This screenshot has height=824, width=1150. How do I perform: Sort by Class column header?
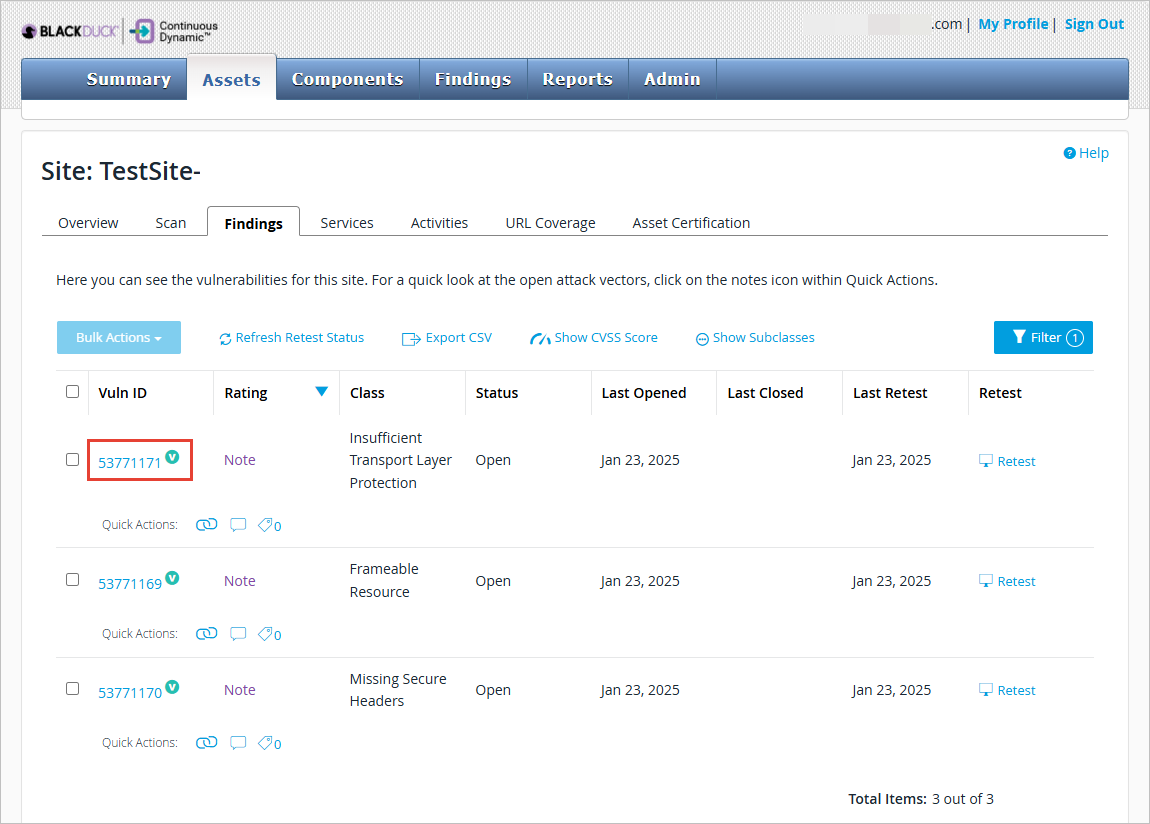(x=367, y=393)
